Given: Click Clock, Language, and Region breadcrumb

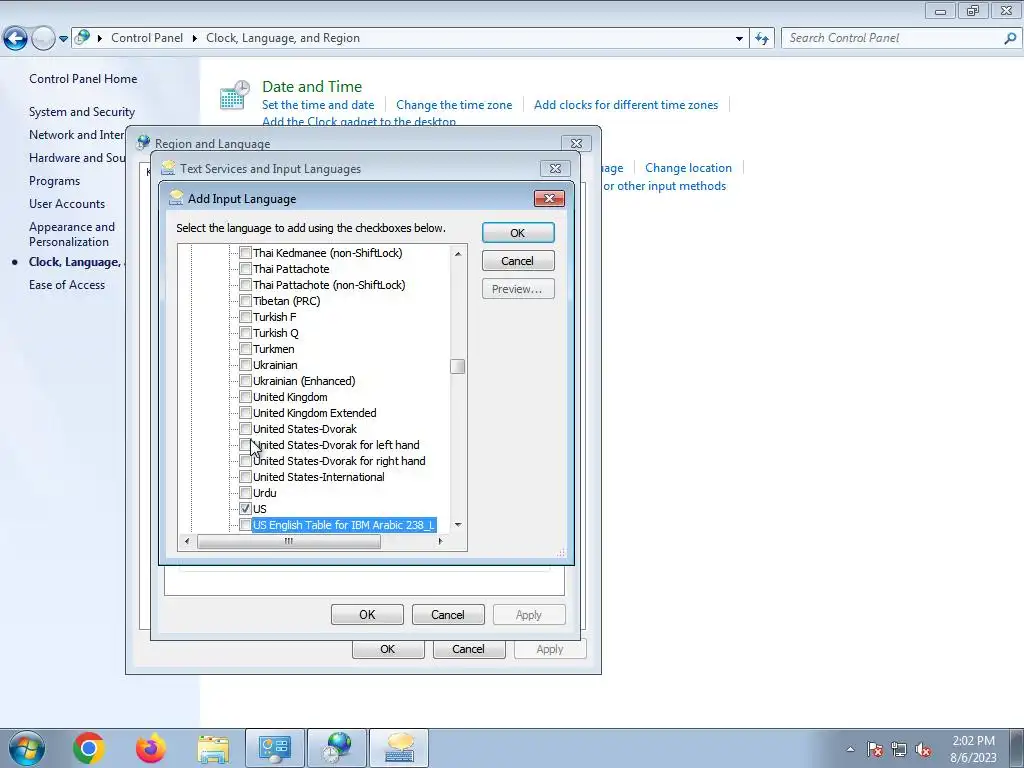Looking at the screenshot, I should pos(283,38).
